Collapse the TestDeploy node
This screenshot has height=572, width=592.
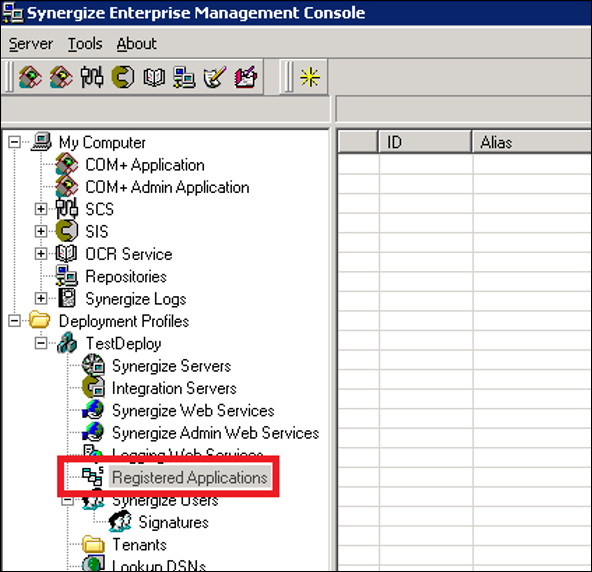pyautogui.click(x=41, y=343)
